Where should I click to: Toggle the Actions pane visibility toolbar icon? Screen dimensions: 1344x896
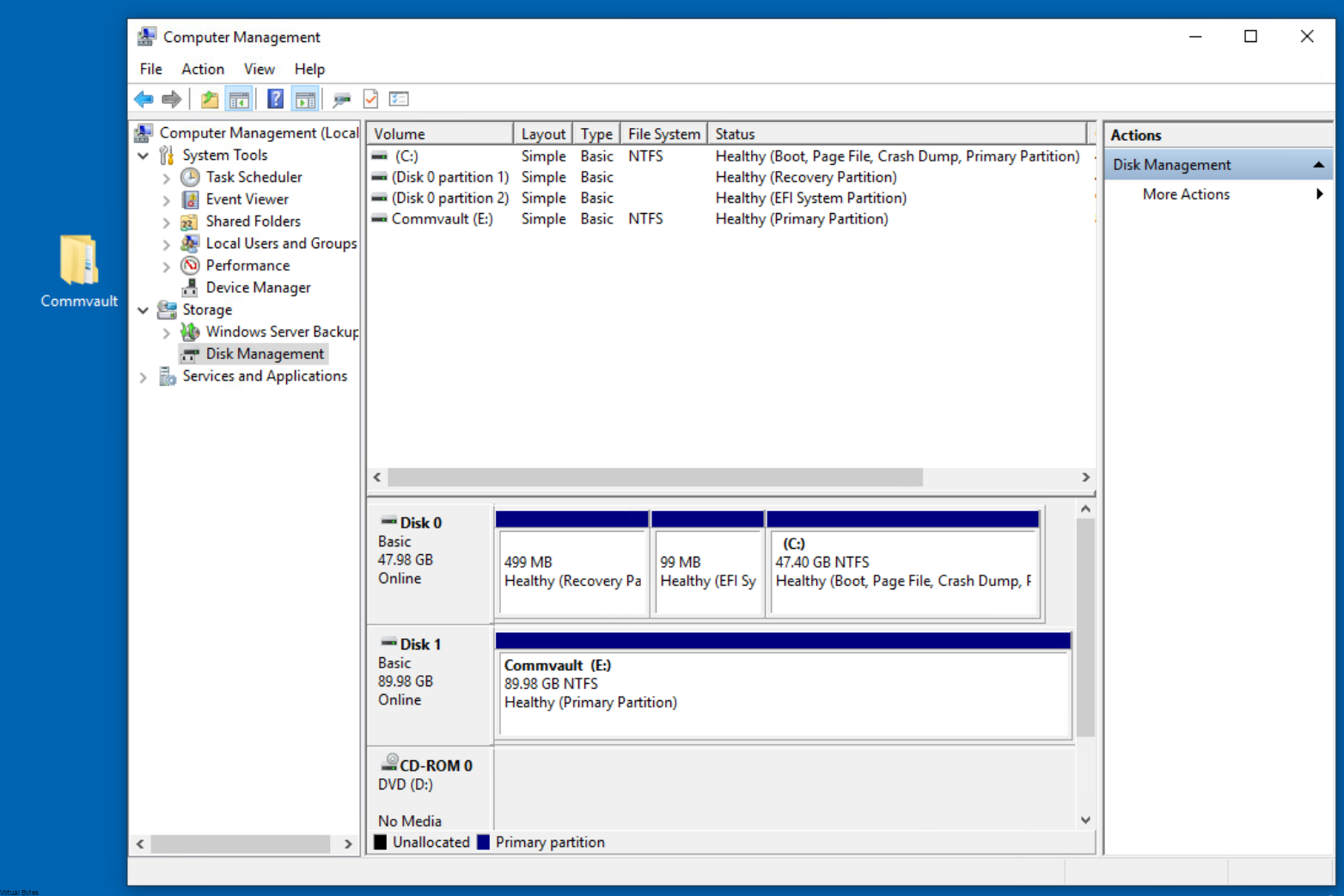tap(305, 98)
